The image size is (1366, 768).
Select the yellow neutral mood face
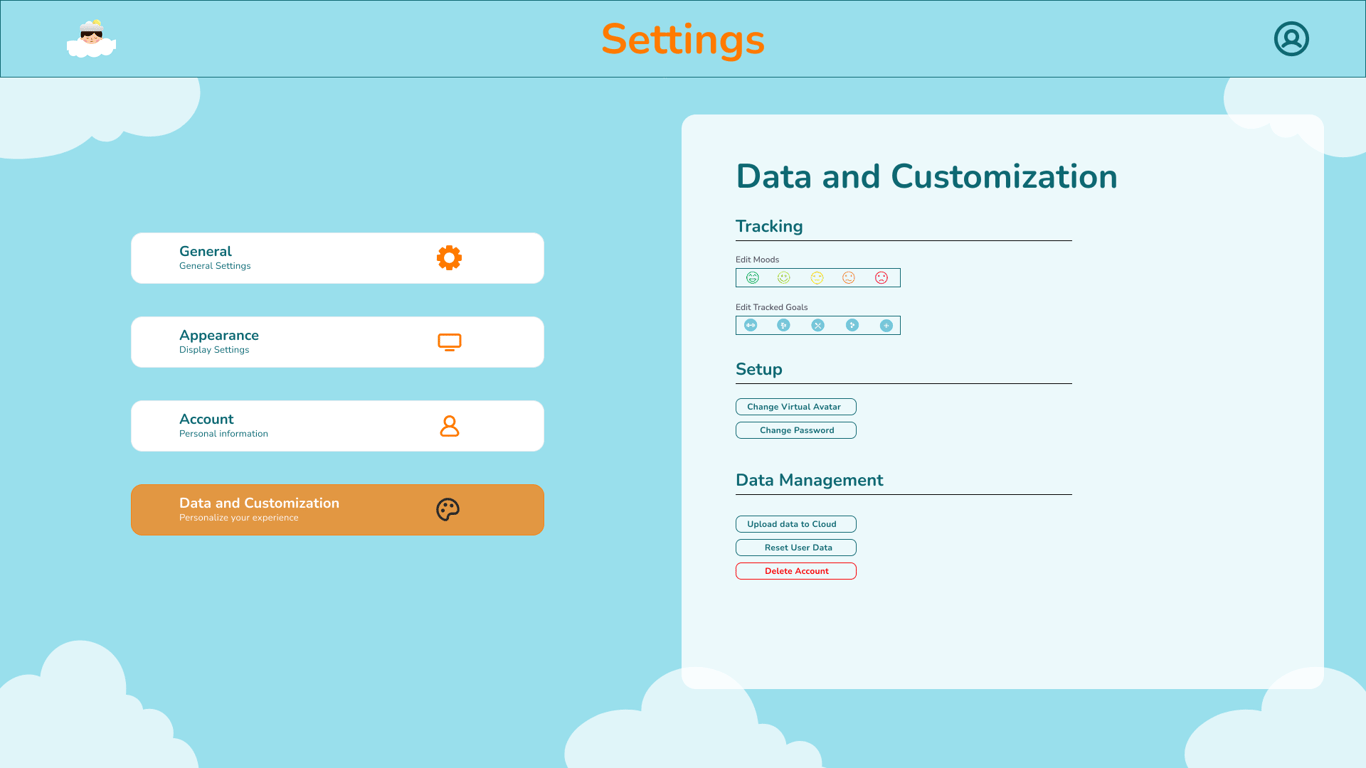(817, 278)
